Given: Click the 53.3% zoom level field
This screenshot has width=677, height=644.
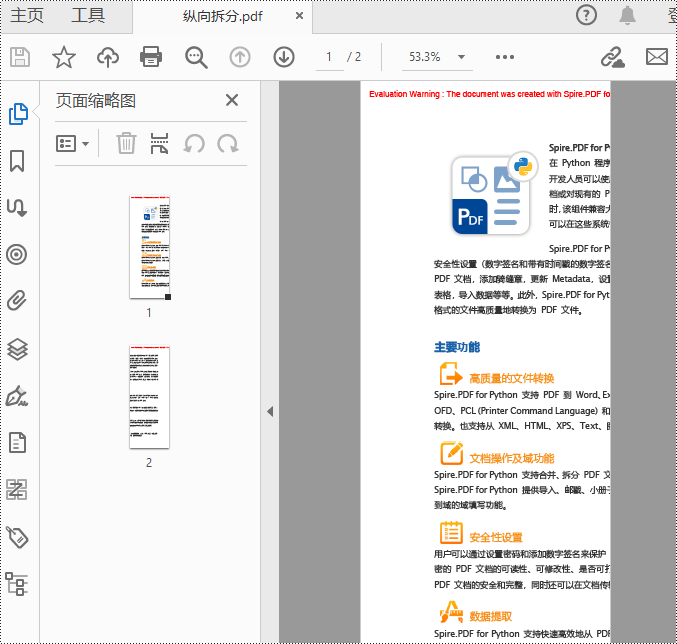Looking at the screenshot, I should (425, 57).
